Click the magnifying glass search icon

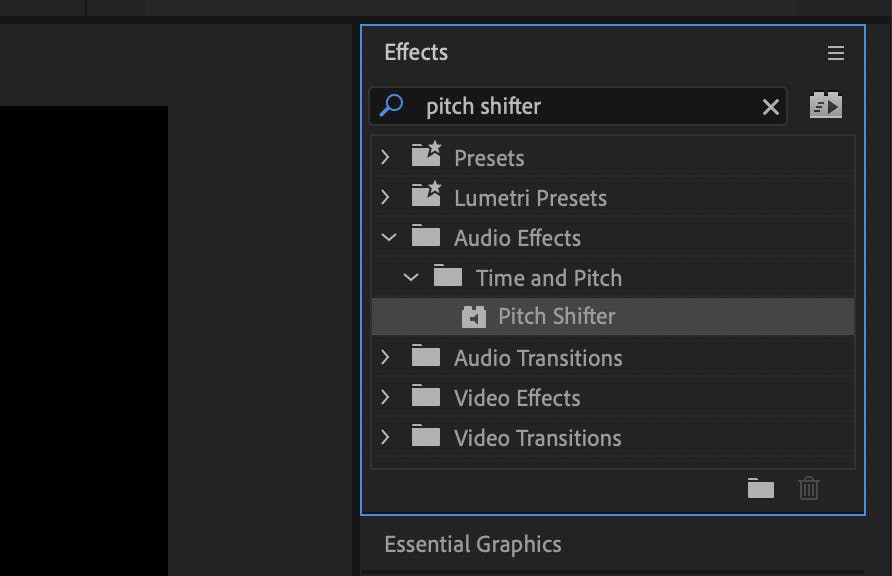tap(391, 106)
